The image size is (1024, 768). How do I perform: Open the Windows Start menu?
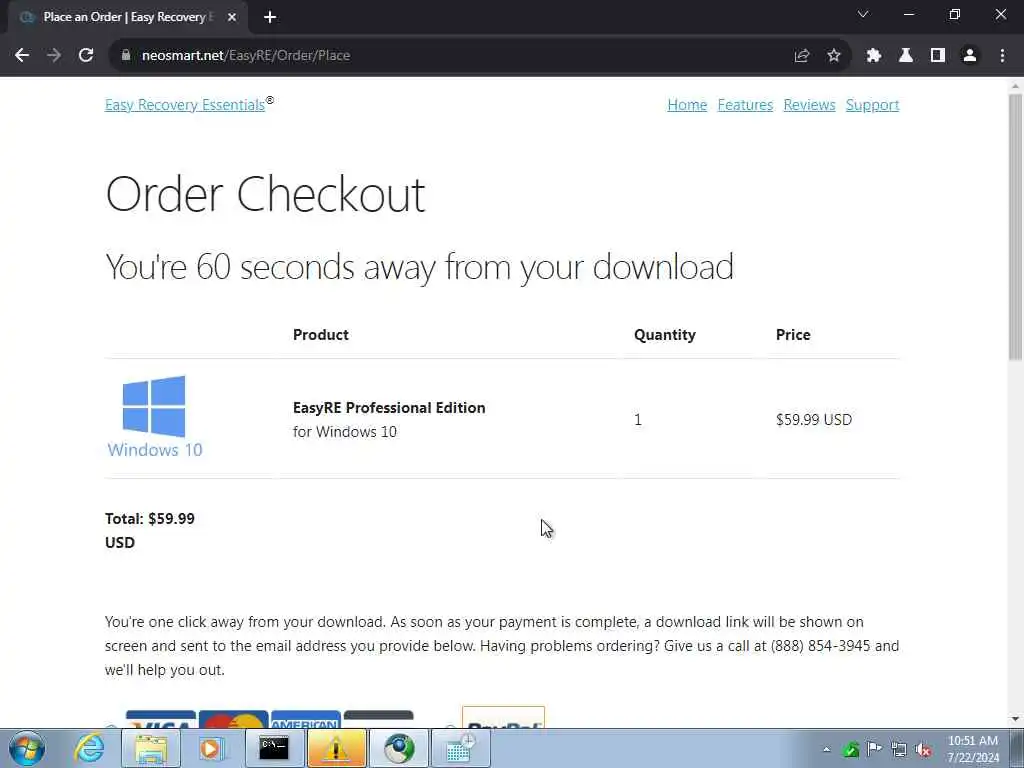pyautogui.click(x=27, y=748)
